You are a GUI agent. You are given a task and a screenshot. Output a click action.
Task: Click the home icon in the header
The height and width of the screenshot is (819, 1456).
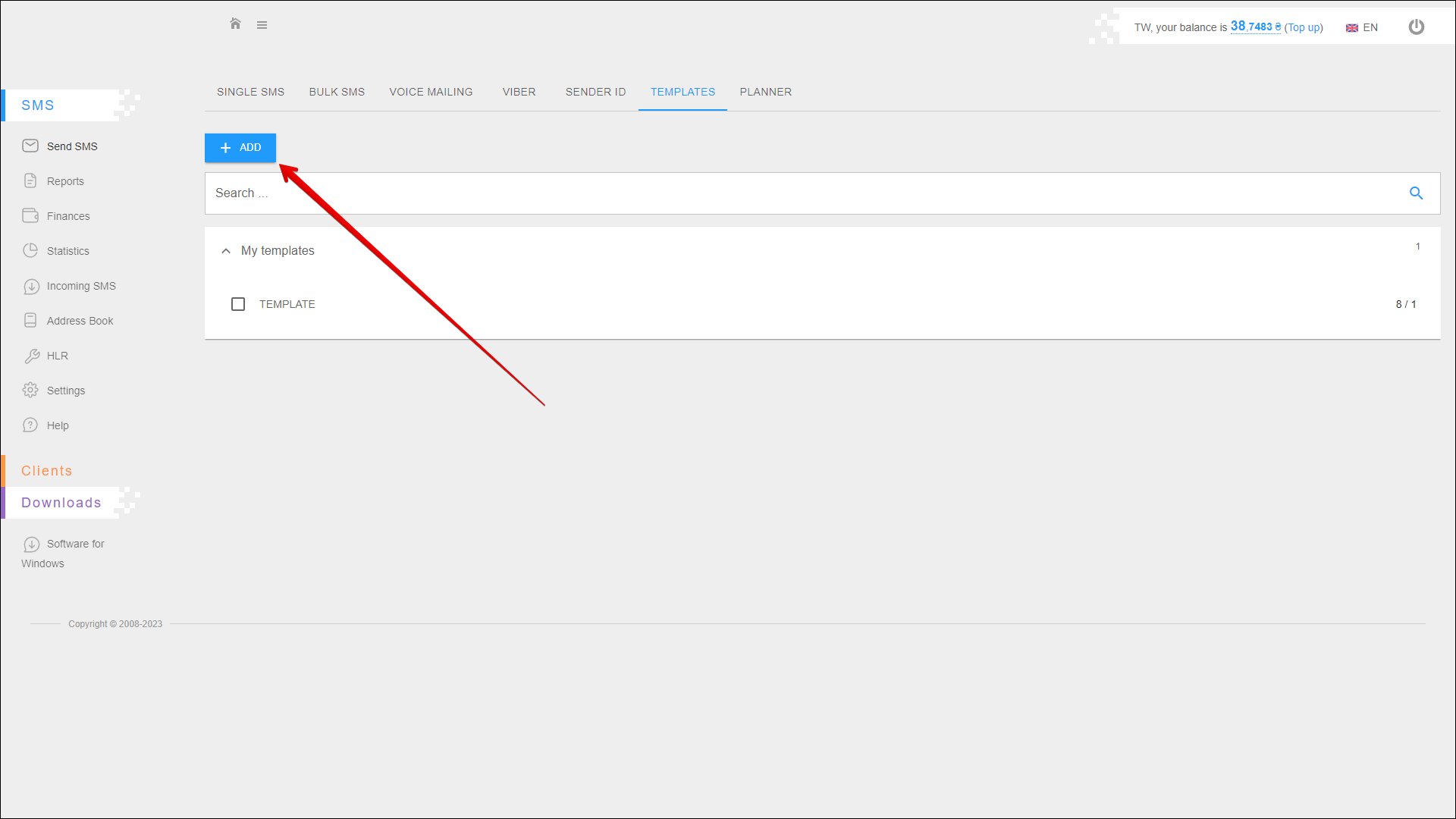point(235,24)
